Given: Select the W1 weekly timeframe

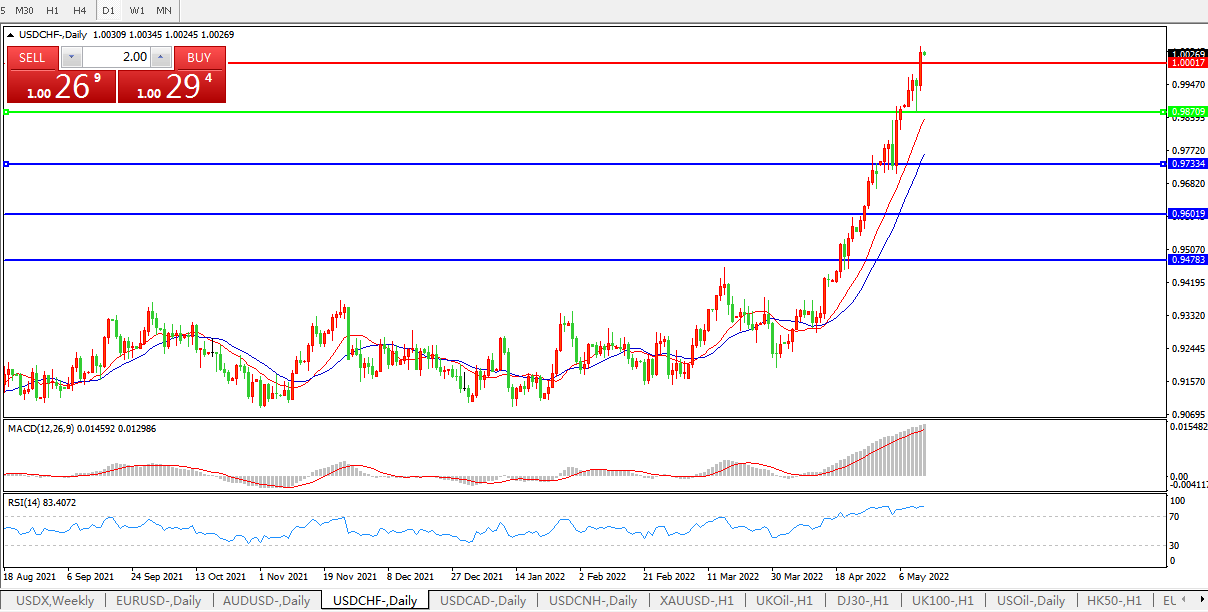Looking at the screenshot, I should [137, 10].
